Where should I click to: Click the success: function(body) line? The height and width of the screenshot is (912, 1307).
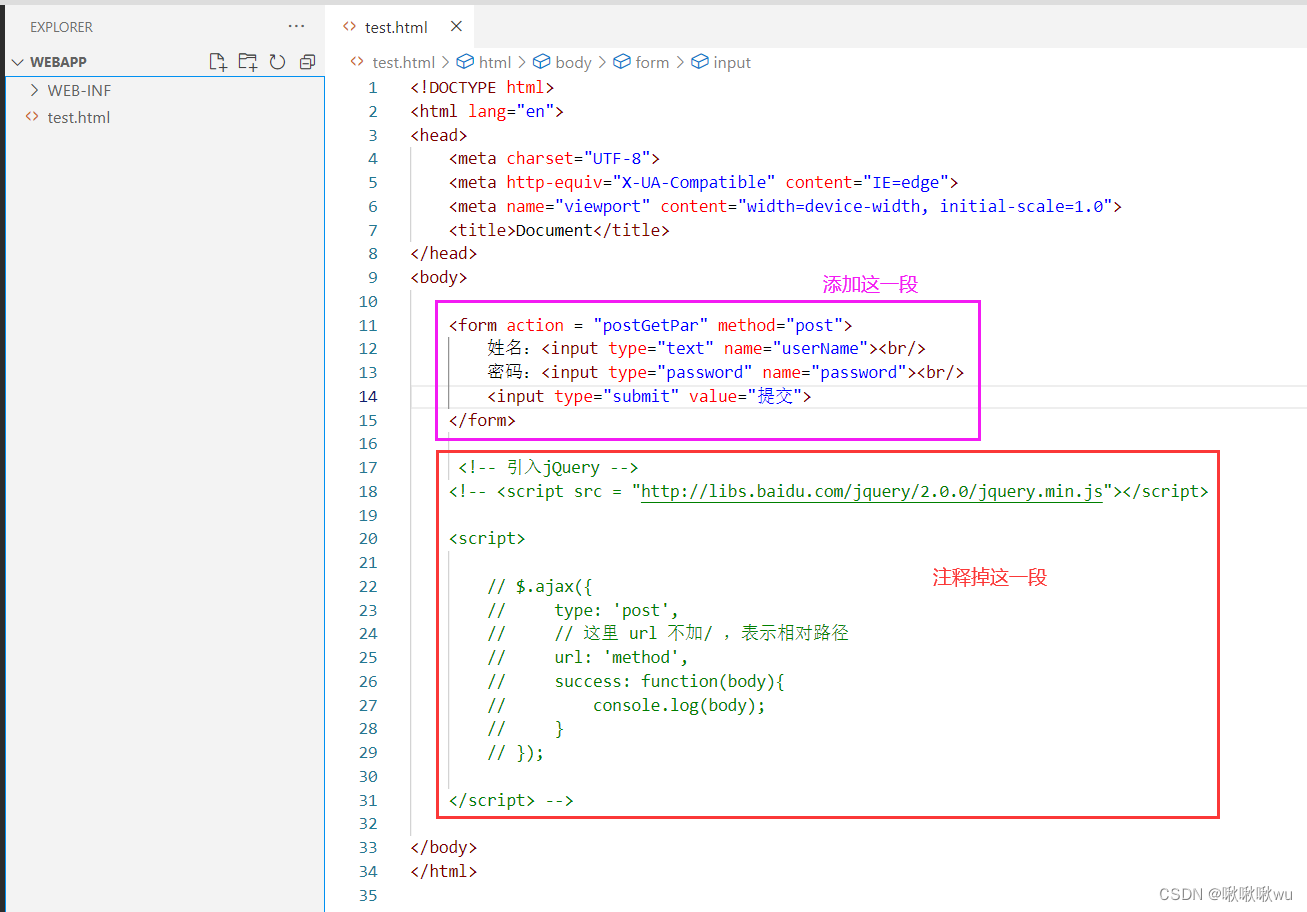(670, 681)
